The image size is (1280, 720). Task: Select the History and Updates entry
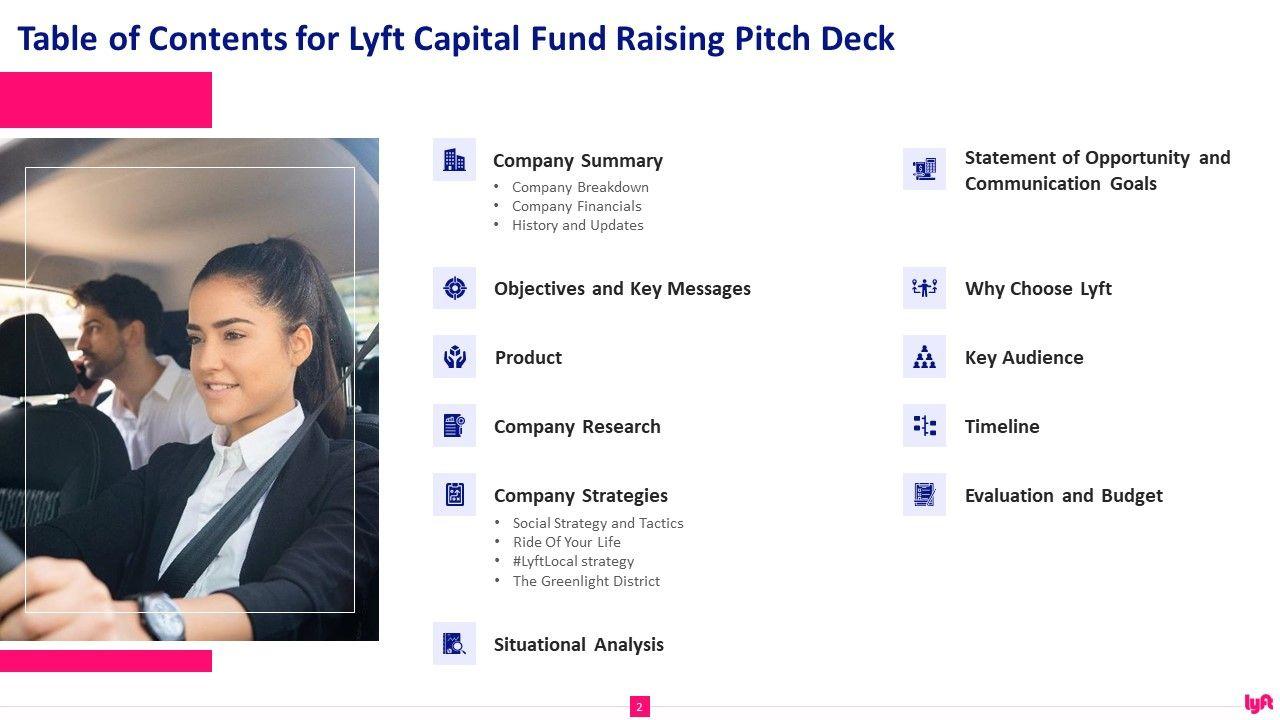[577, 225]
